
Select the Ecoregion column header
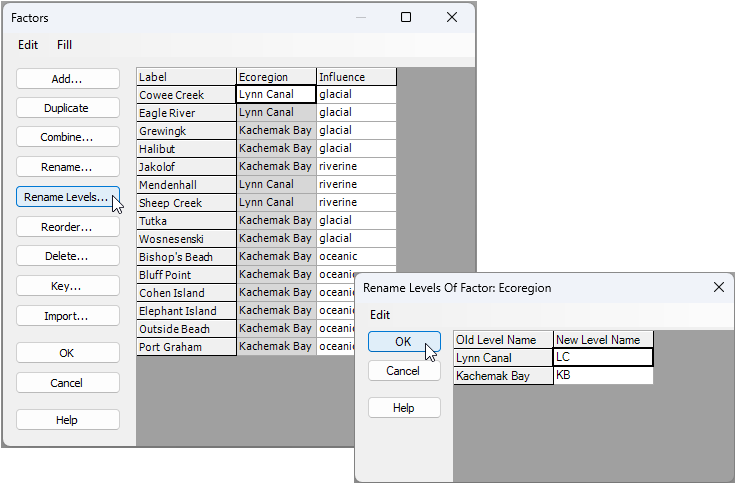pos(276,77)
